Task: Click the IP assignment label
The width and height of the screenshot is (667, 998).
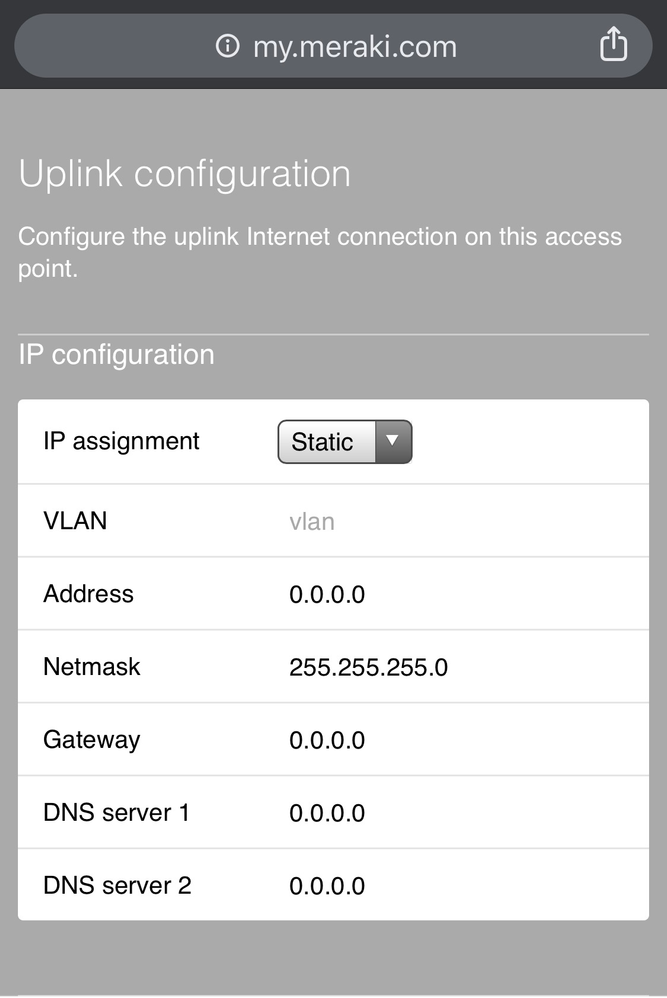Action: pyautogui.click(x=121, y=441)
